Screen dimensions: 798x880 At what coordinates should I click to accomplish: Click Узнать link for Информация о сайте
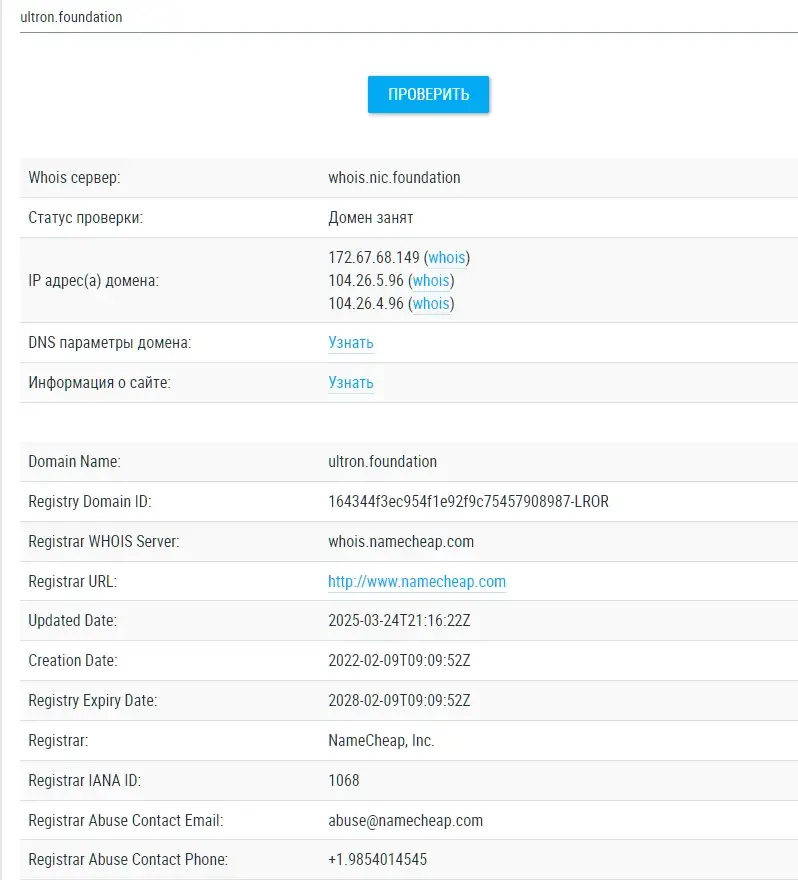[351, 383]
